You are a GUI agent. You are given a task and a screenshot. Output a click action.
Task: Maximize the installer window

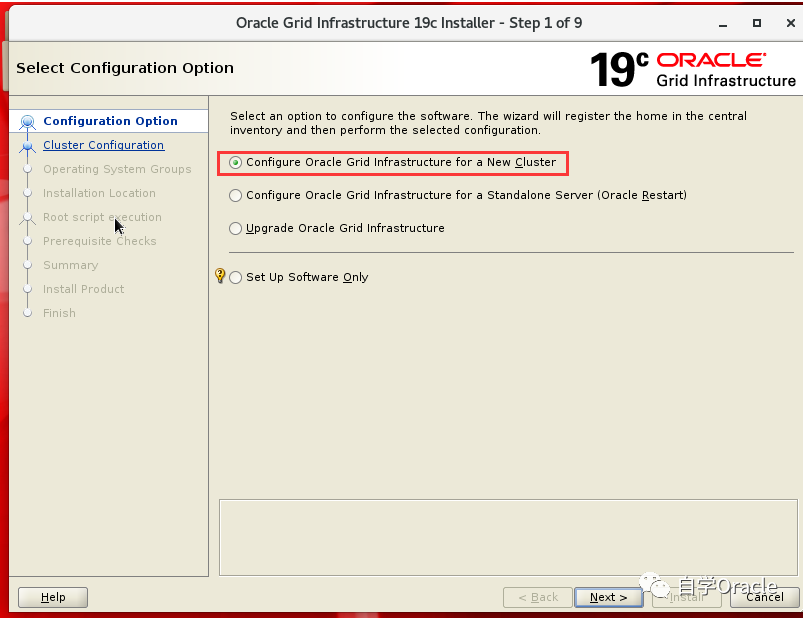point(757,23)
